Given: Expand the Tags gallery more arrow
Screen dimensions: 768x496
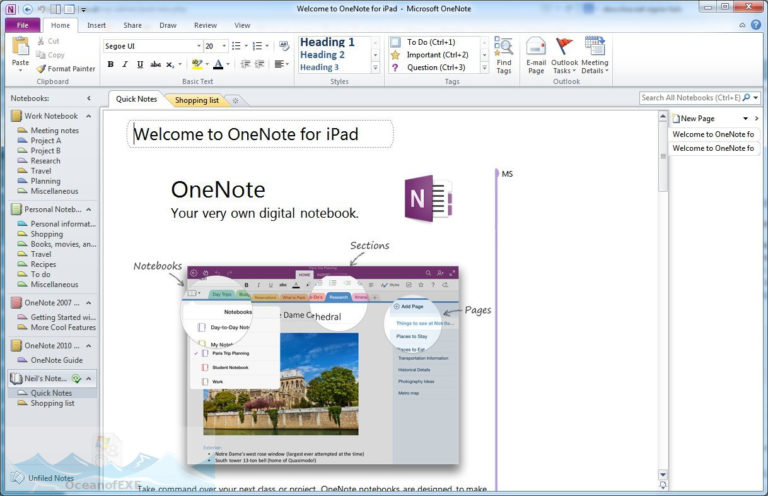Looking at the screenshot, I should coord(484,68).
